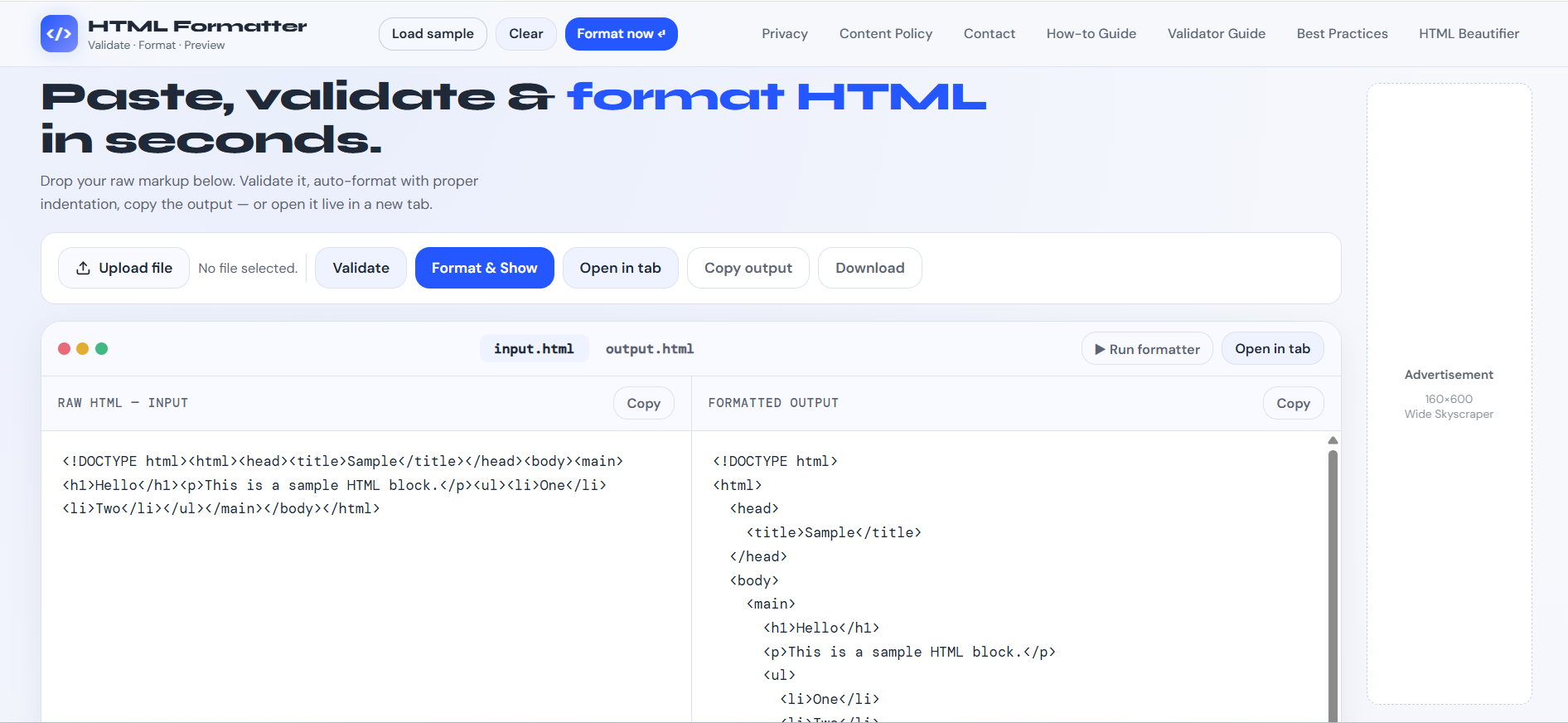This screenshot has width=1568, height=723.
Task: Click the 160×600 advertisement placeholder
Action: 1449,394
